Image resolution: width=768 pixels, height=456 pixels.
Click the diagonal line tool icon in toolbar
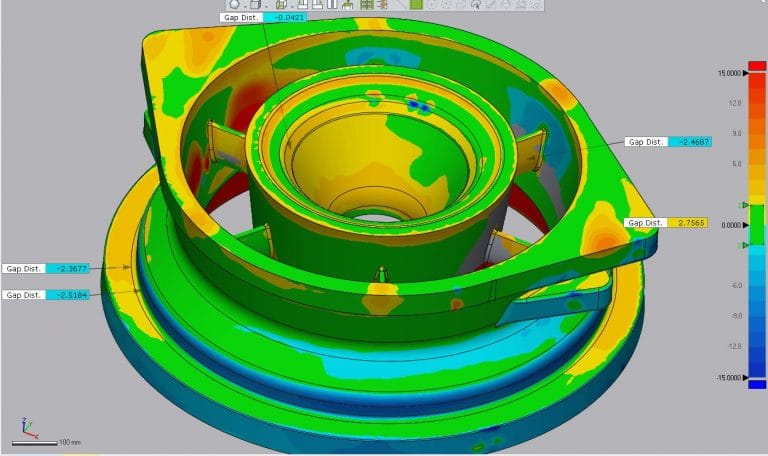400,4
